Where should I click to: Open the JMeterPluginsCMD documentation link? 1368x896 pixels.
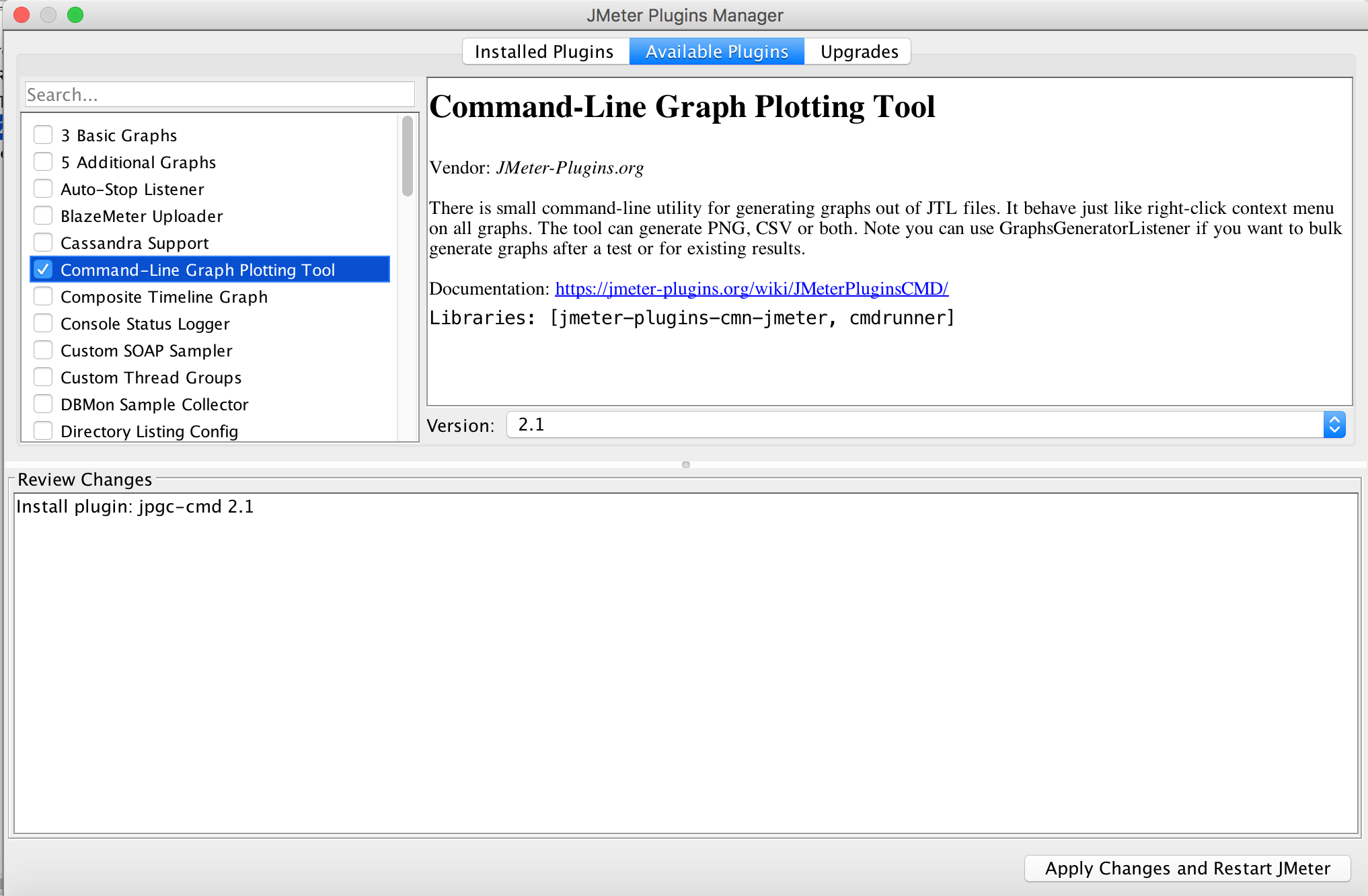[x=751, y=289]
